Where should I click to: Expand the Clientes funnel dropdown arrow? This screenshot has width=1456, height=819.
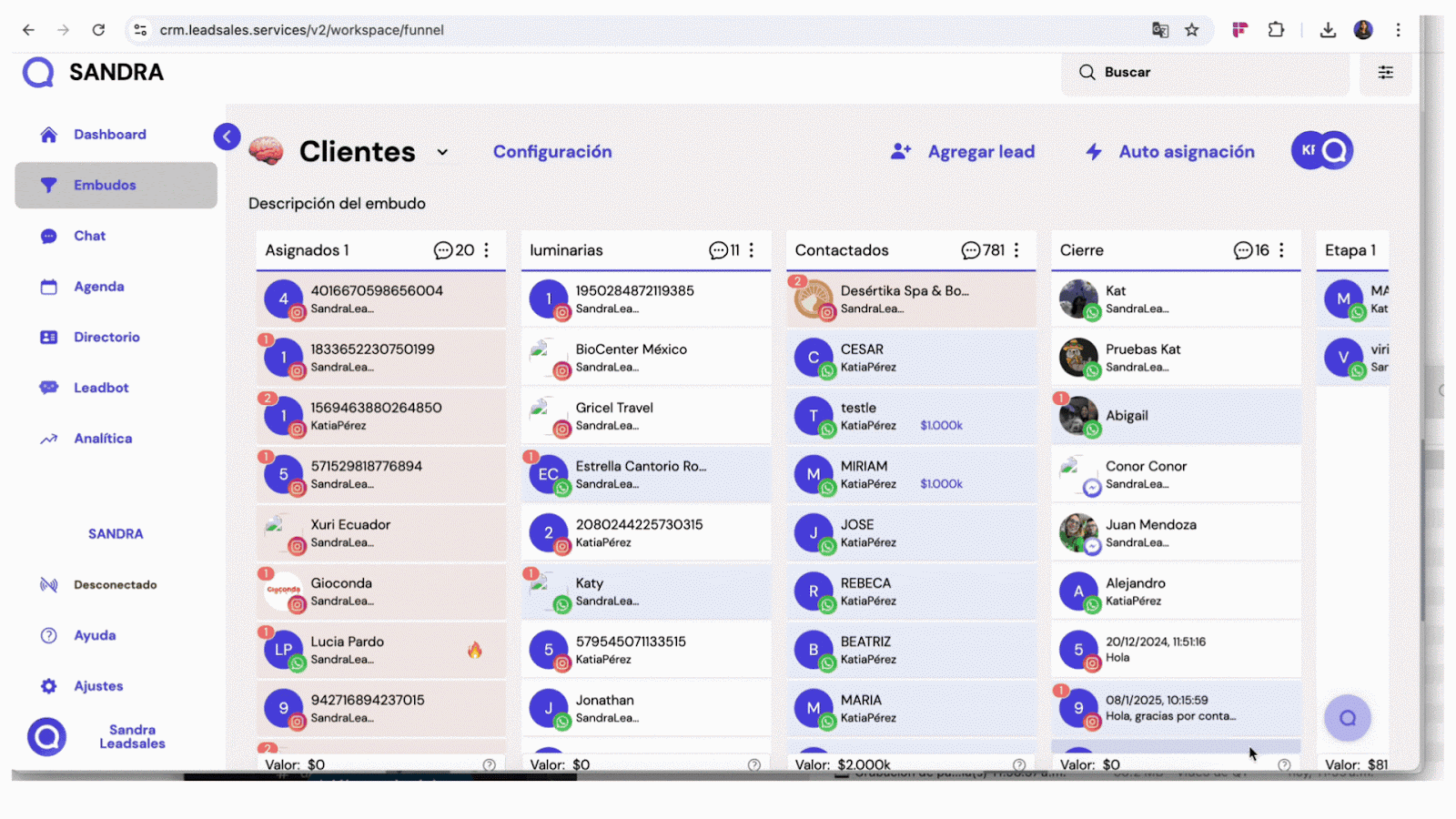pyautogui.click(x=442, y=152)
